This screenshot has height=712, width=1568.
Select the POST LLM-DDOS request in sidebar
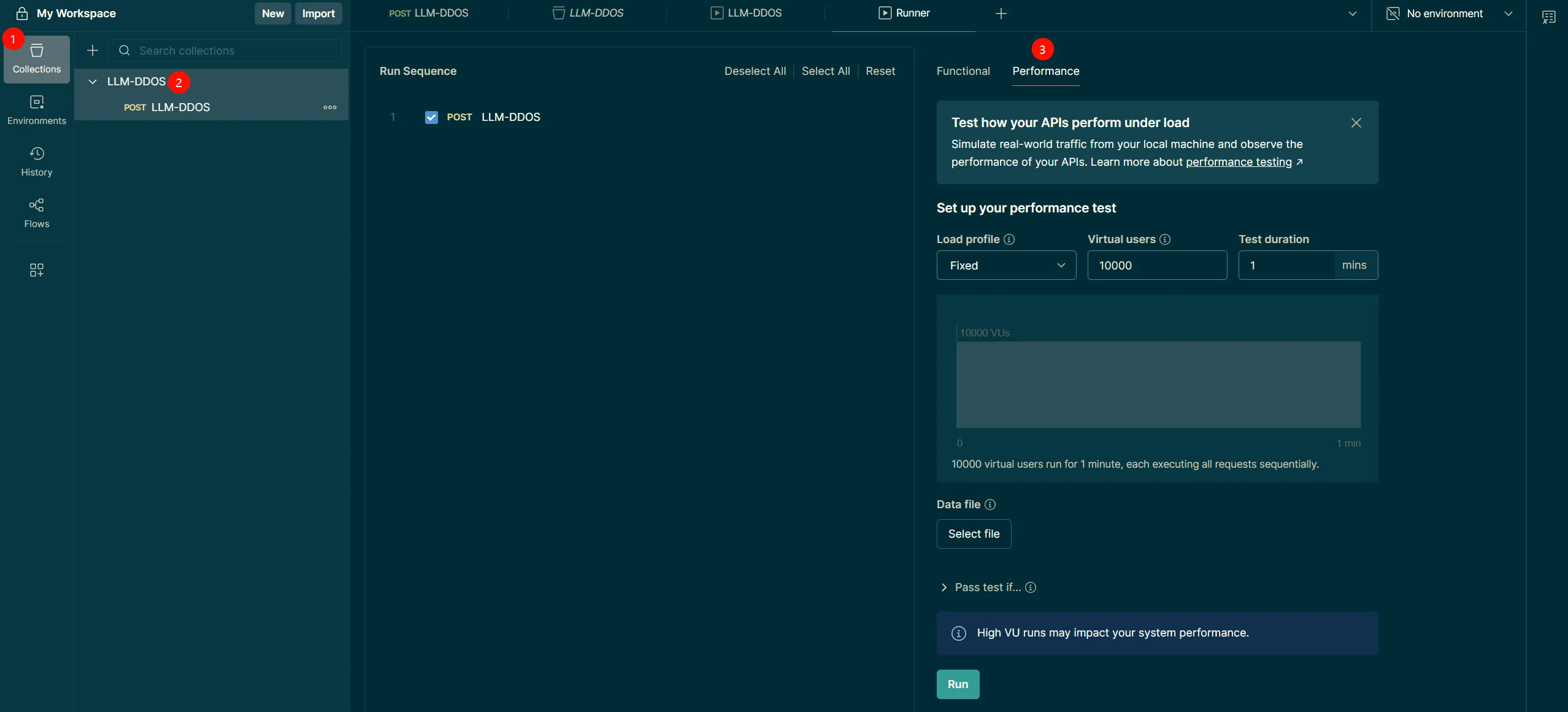tap(211, 107)
